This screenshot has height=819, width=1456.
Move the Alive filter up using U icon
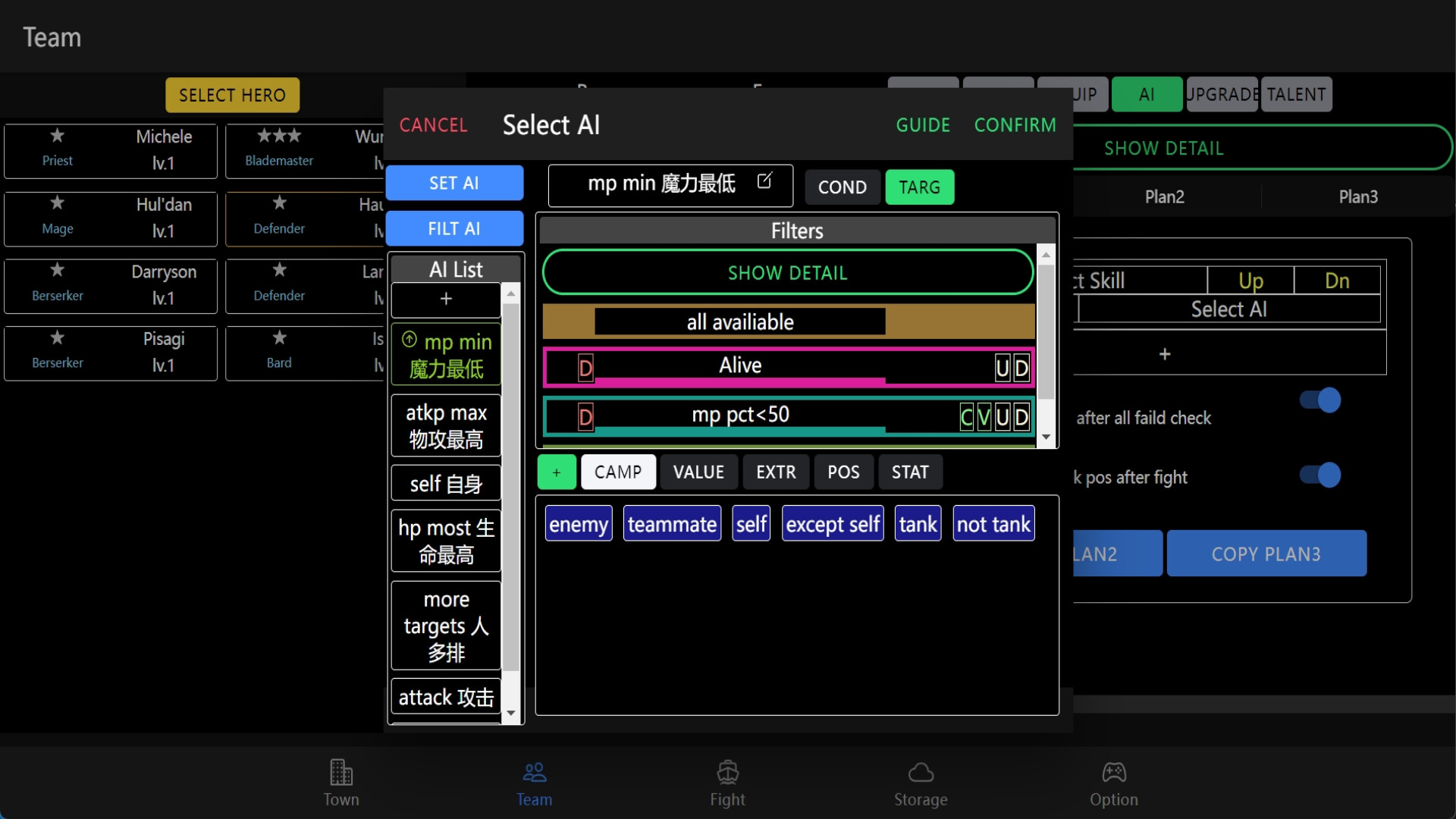coord(1003,368)
